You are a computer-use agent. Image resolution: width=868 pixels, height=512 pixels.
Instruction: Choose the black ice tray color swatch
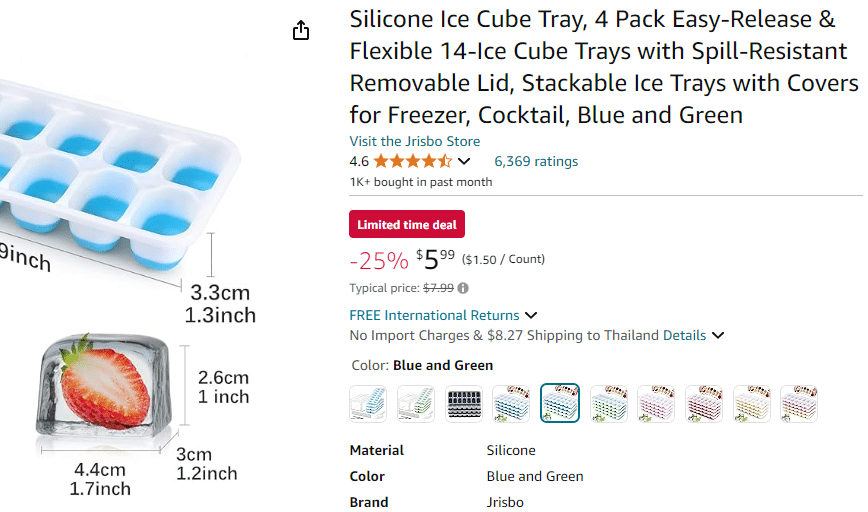tap(464, 403)
